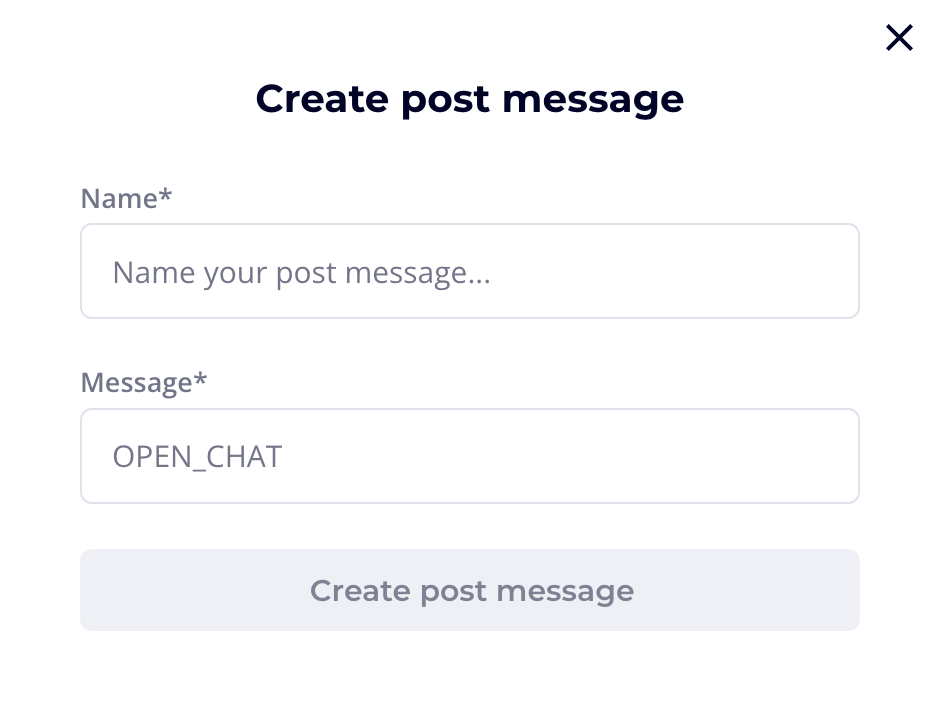
Task: Click the Message field containing OPEN_CHAT
Action: (470, 456)
